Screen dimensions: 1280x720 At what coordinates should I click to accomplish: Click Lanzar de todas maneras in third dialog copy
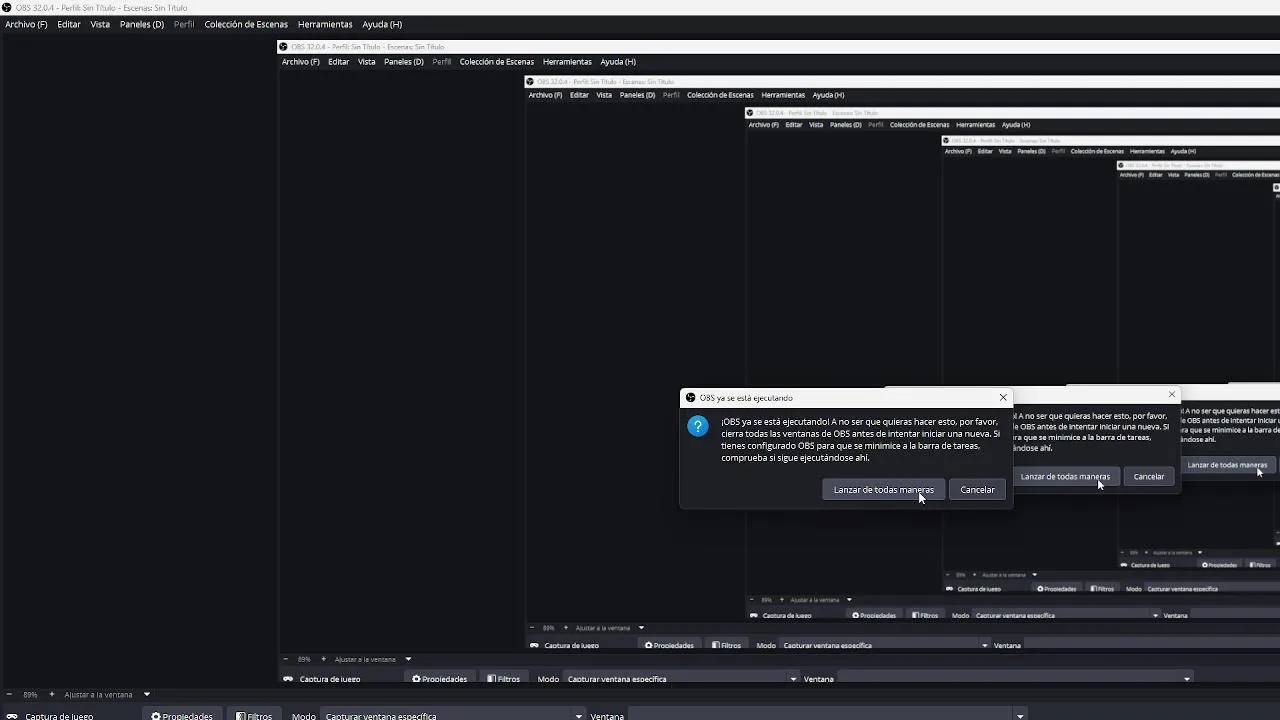point(1227,465)
